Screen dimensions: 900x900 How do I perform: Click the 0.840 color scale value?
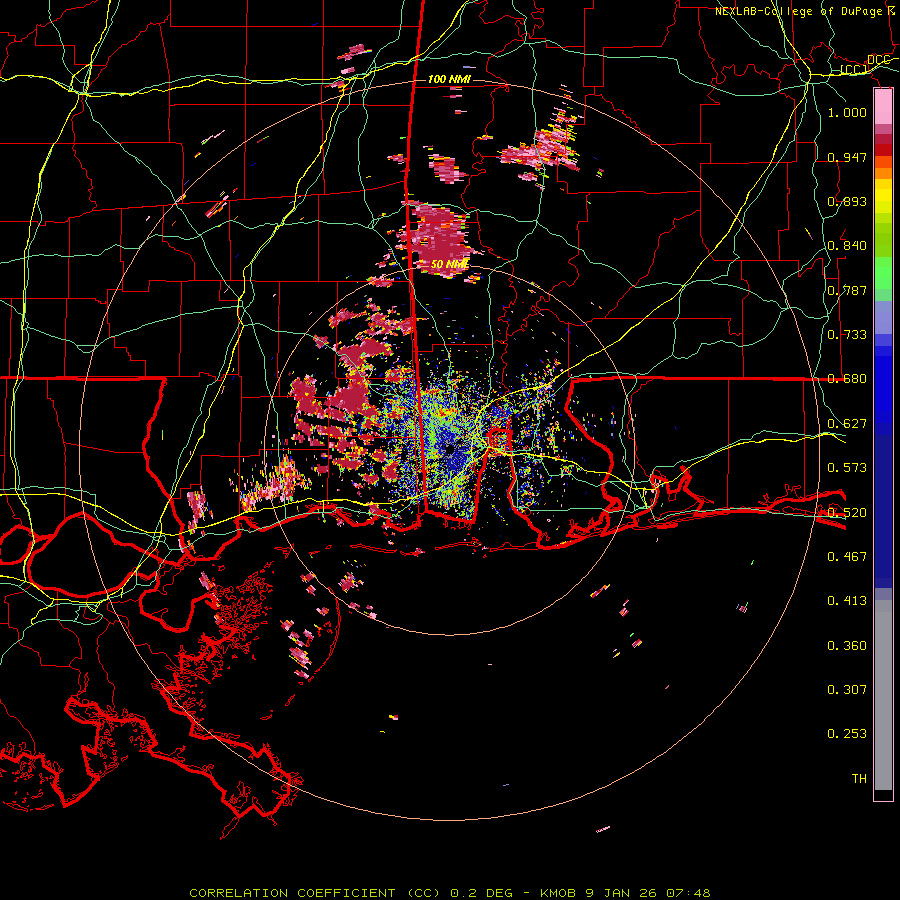click(x=847, y=246)
